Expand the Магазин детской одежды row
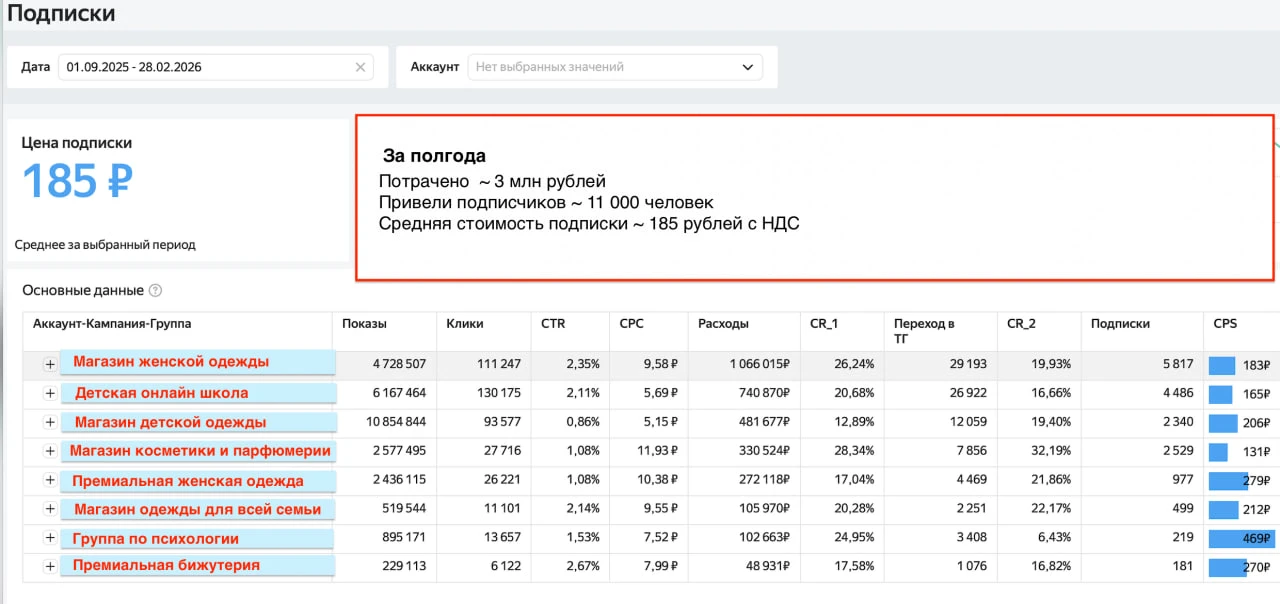The image size is (1280, 604). tap(49, 423)
